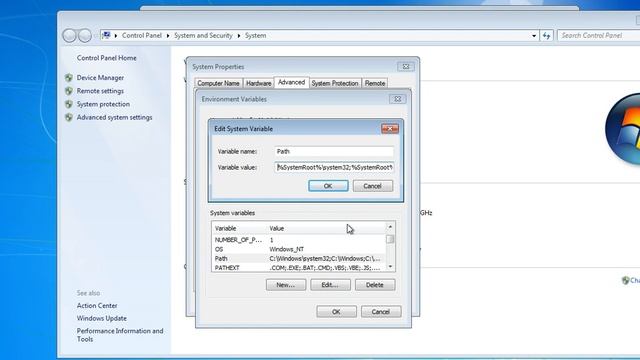Click the Variable value text field
The height and width of the screenshot is (360, 640).
[334, 167]
